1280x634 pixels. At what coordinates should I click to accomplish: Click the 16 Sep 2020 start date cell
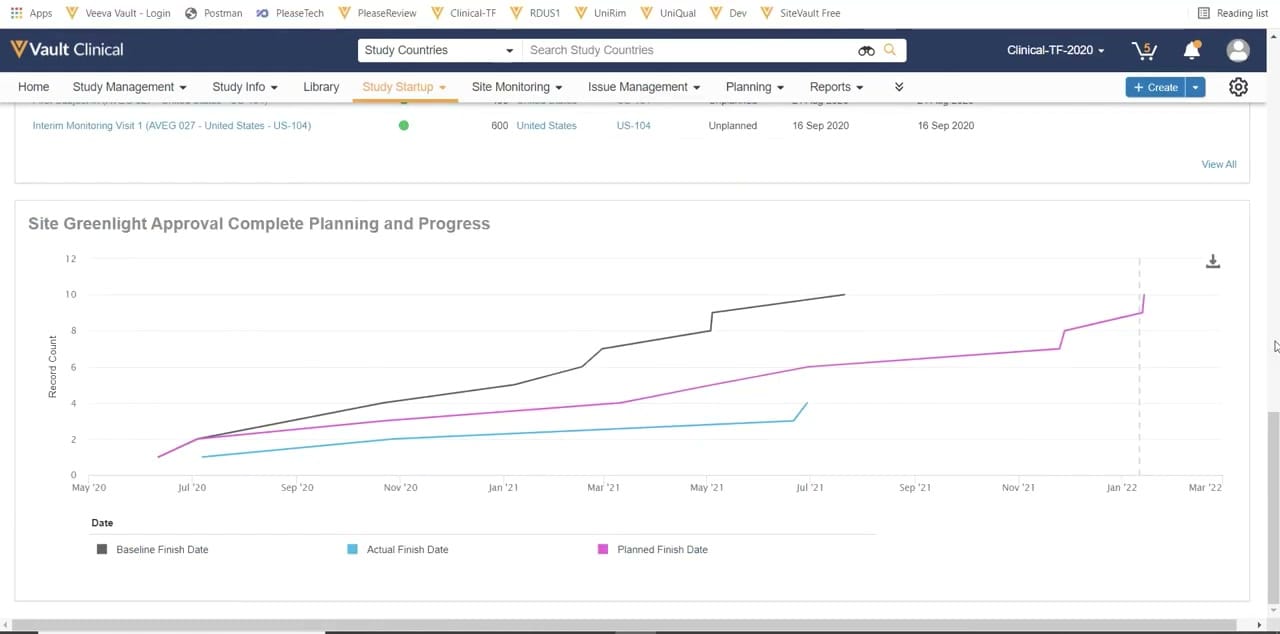pyautogui.click(x=820, y=126)
